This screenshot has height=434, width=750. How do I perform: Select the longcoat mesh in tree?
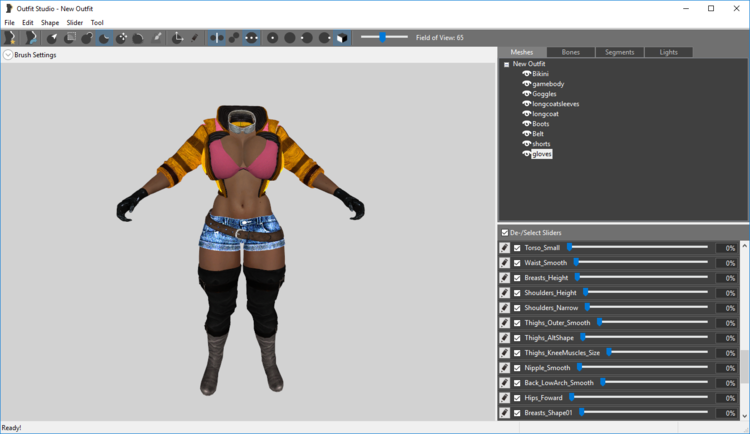pos(545,114)
